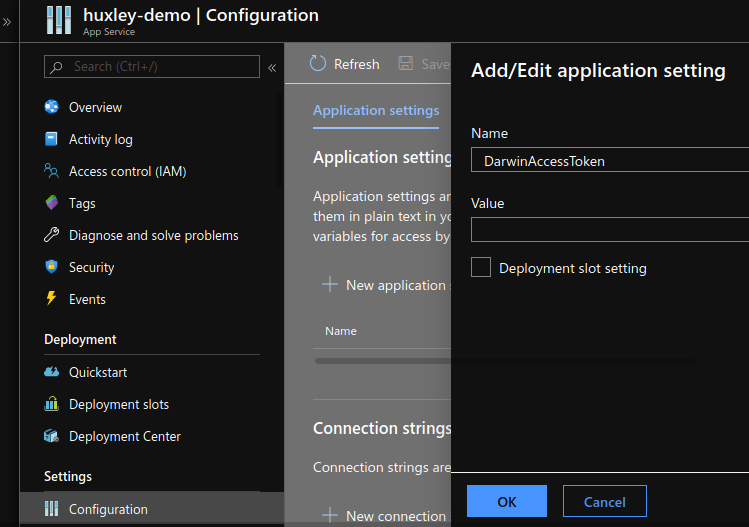Focus the Search (Ctrl+/) field
The image size is (749, 527).
152,66
